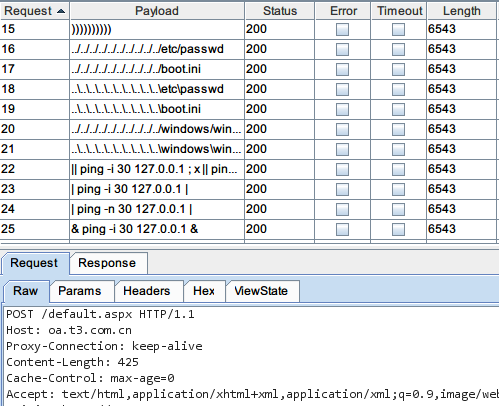
Task: Tick the Error checkbox for request 19
Action: (342, 109)
